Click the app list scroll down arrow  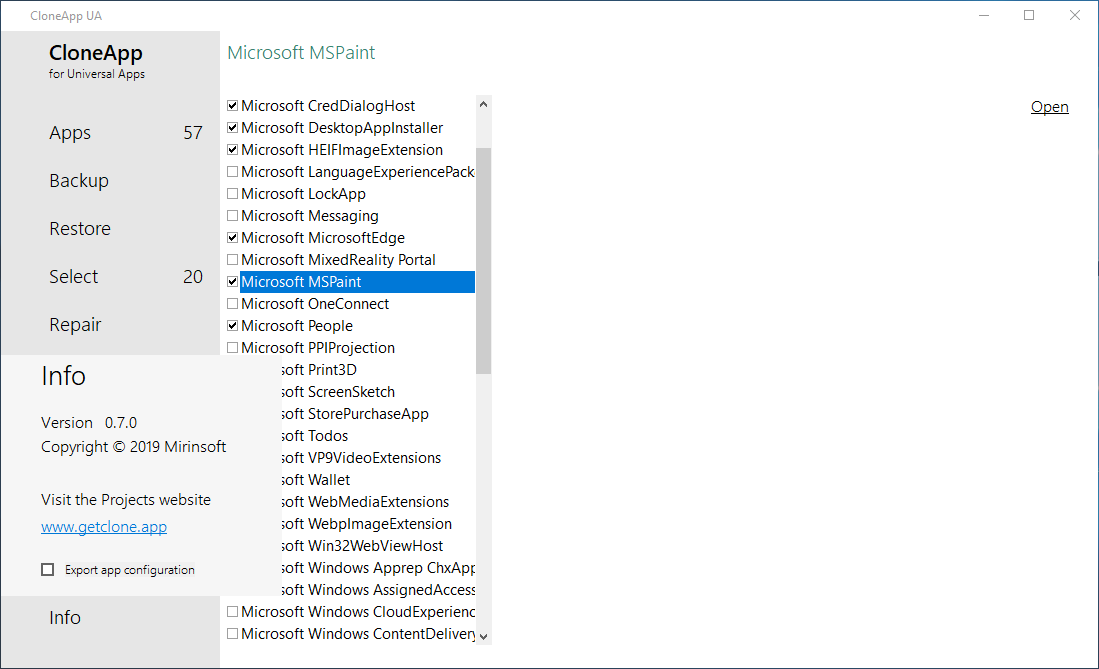click(x=483, y=637)
